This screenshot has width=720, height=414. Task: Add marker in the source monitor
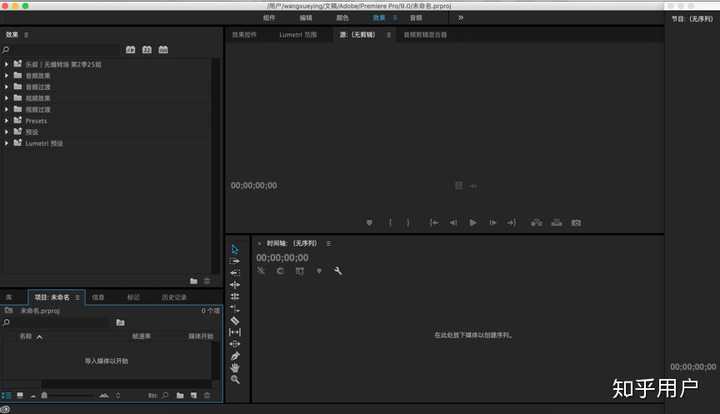point(369,223)
